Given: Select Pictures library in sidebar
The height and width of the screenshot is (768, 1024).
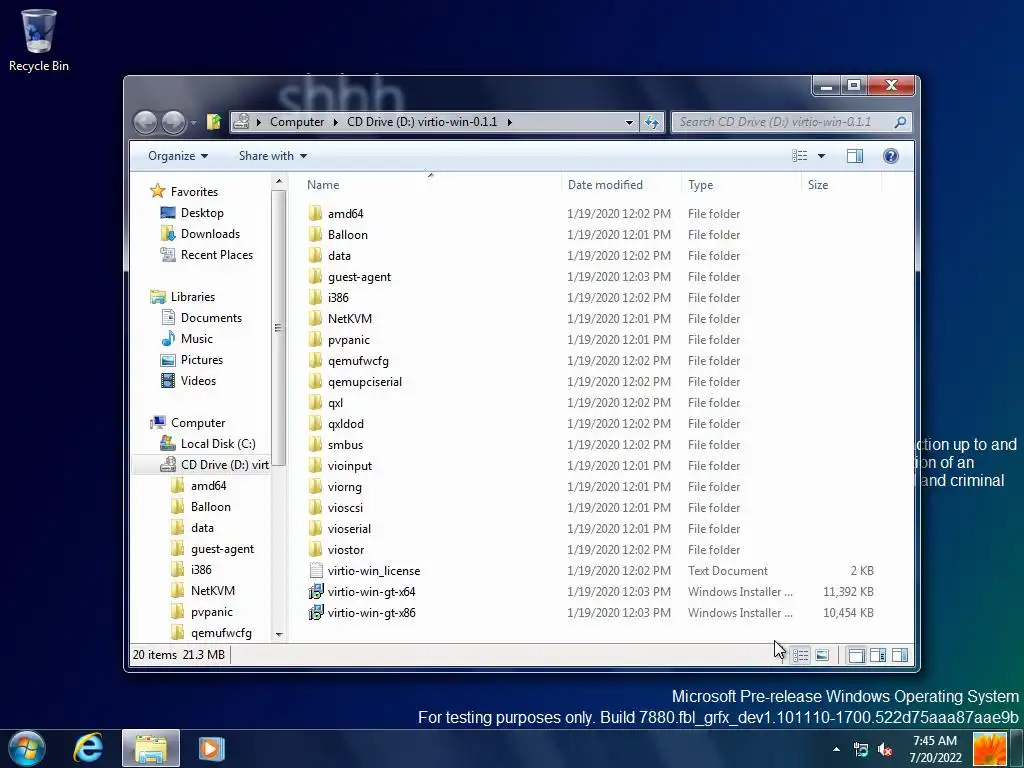Looking at the screenshot, I should 202,359.
